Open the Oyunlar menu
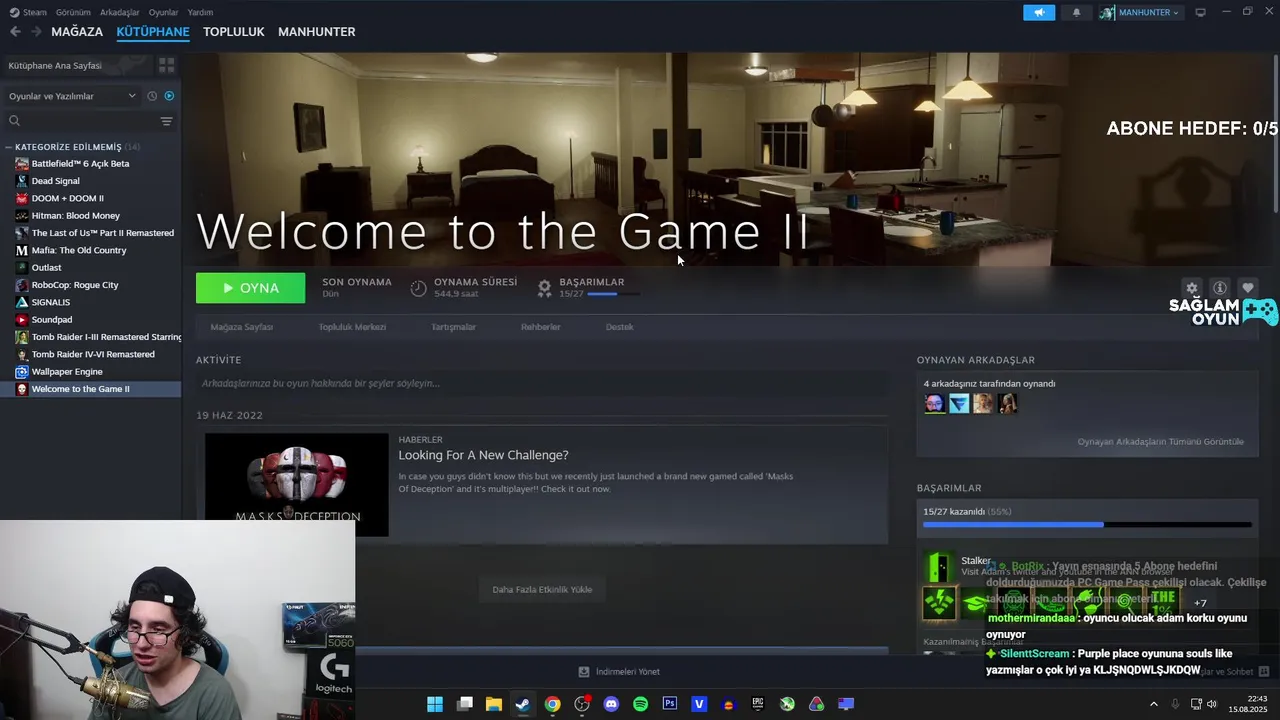 click(163, 12)
